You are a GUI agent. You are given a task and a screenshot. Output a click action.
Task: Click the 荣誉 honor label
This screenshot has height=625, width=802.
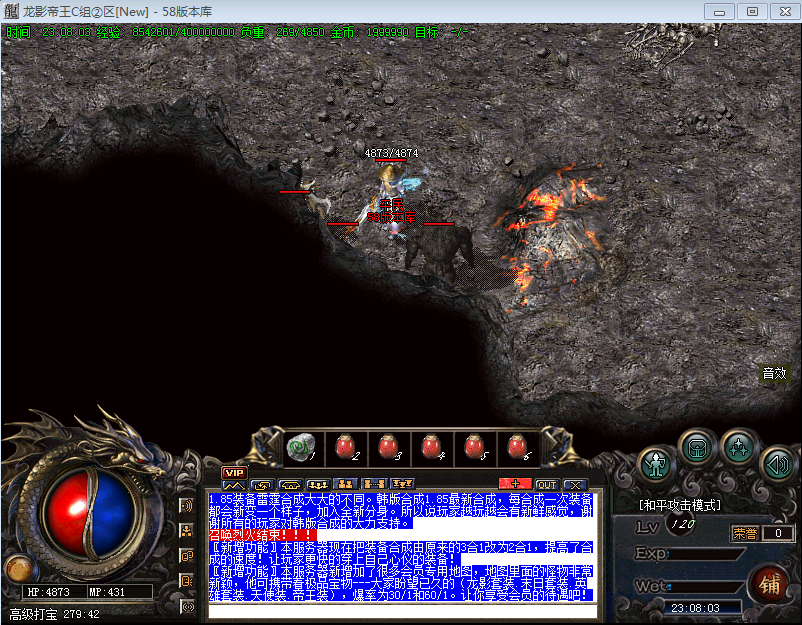coord(745,533)
